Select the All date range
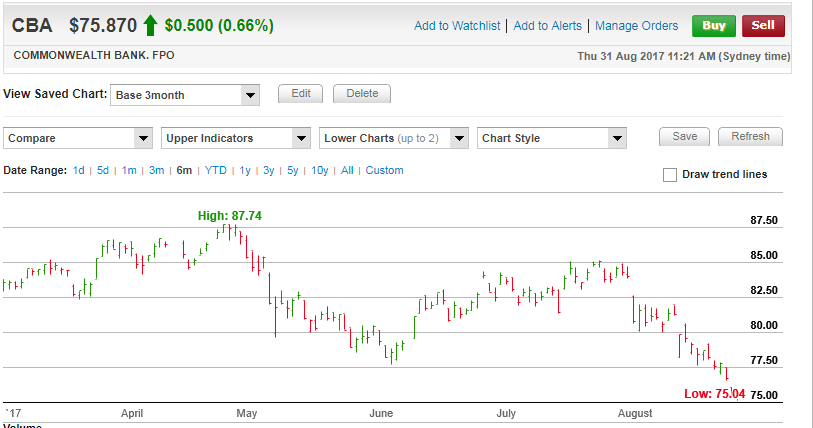 pos(347,170)
